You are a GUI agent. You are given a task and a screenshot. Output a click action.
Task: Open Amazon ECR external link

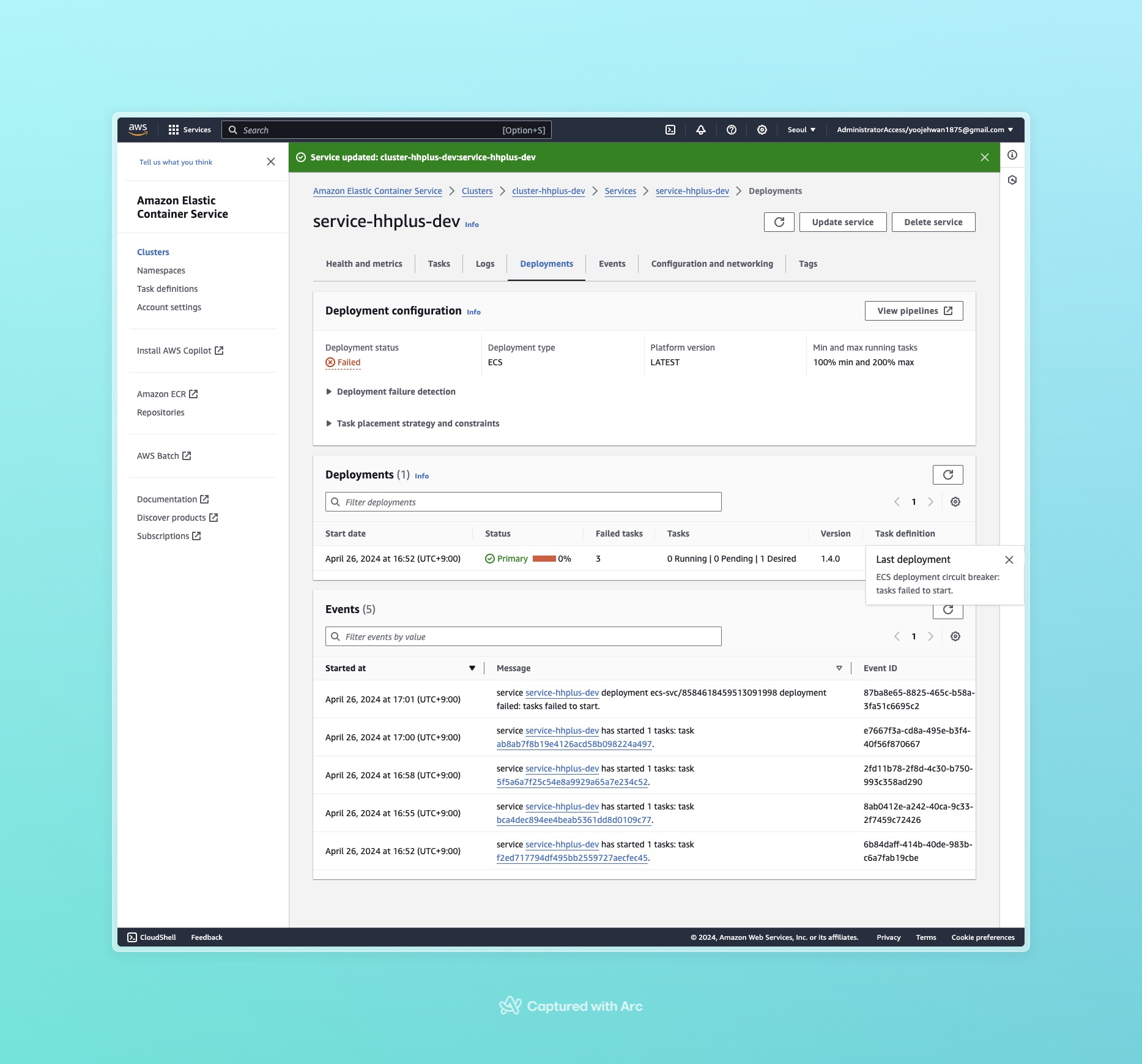(x=167, y=394)
